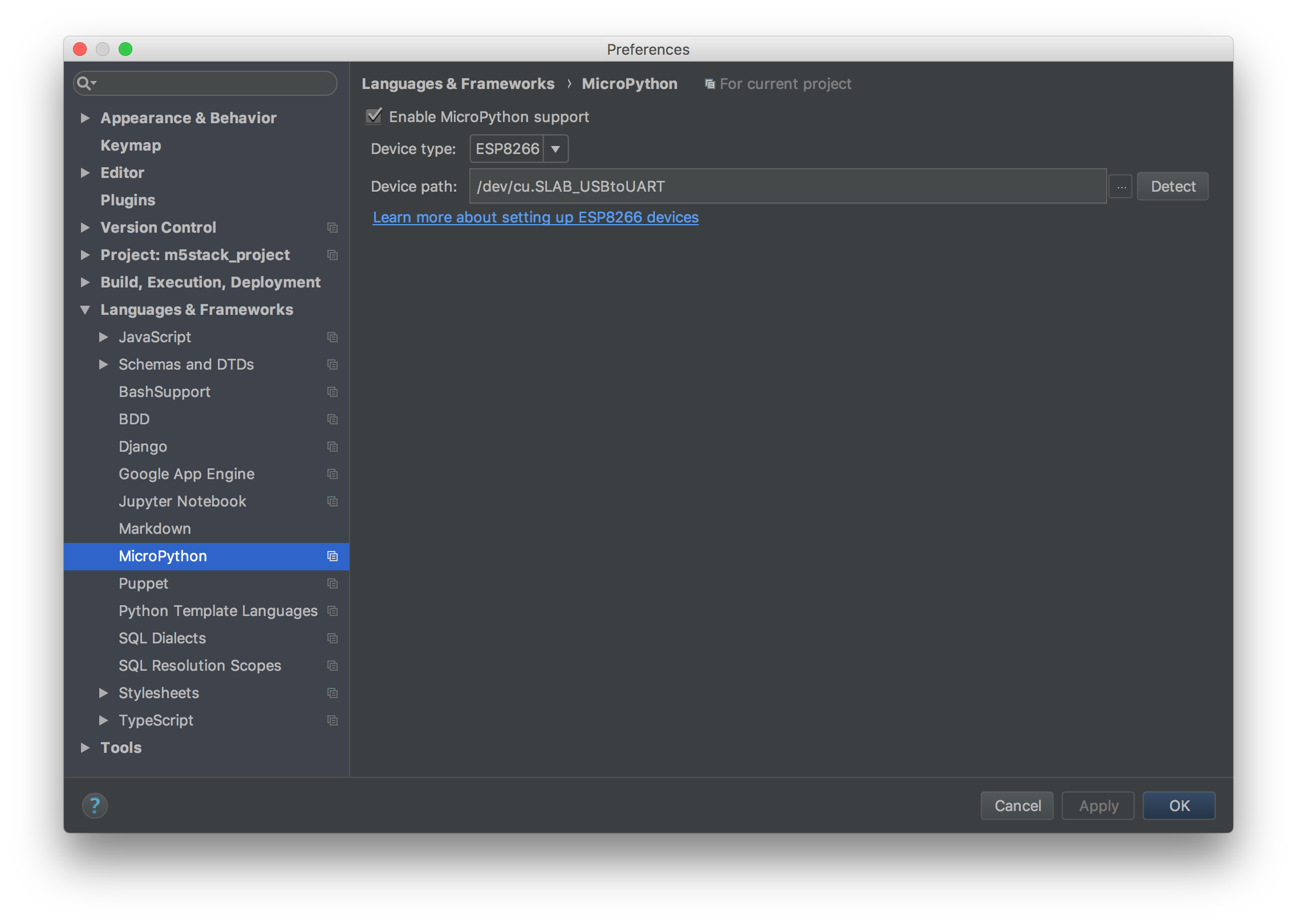Click project-level icon next to MicroPython item
This screenshot has height=924, width=1297.
(x=333, y=556)
